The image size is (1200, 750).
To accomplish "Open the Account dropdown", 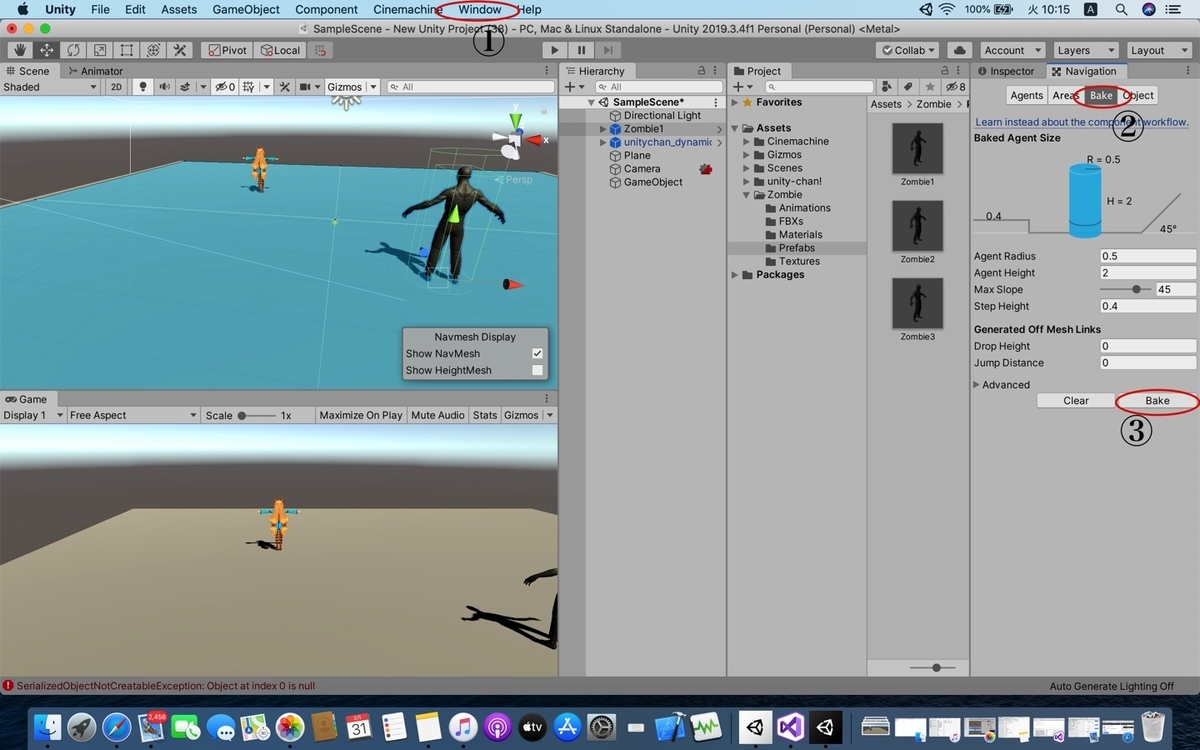I will pyautogui.click(x=1012, y=50).
